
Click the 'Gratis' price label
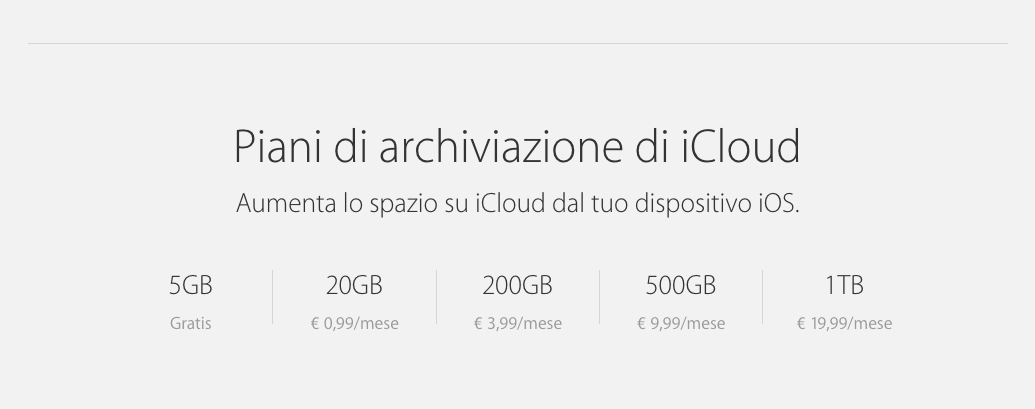(190, 324)
